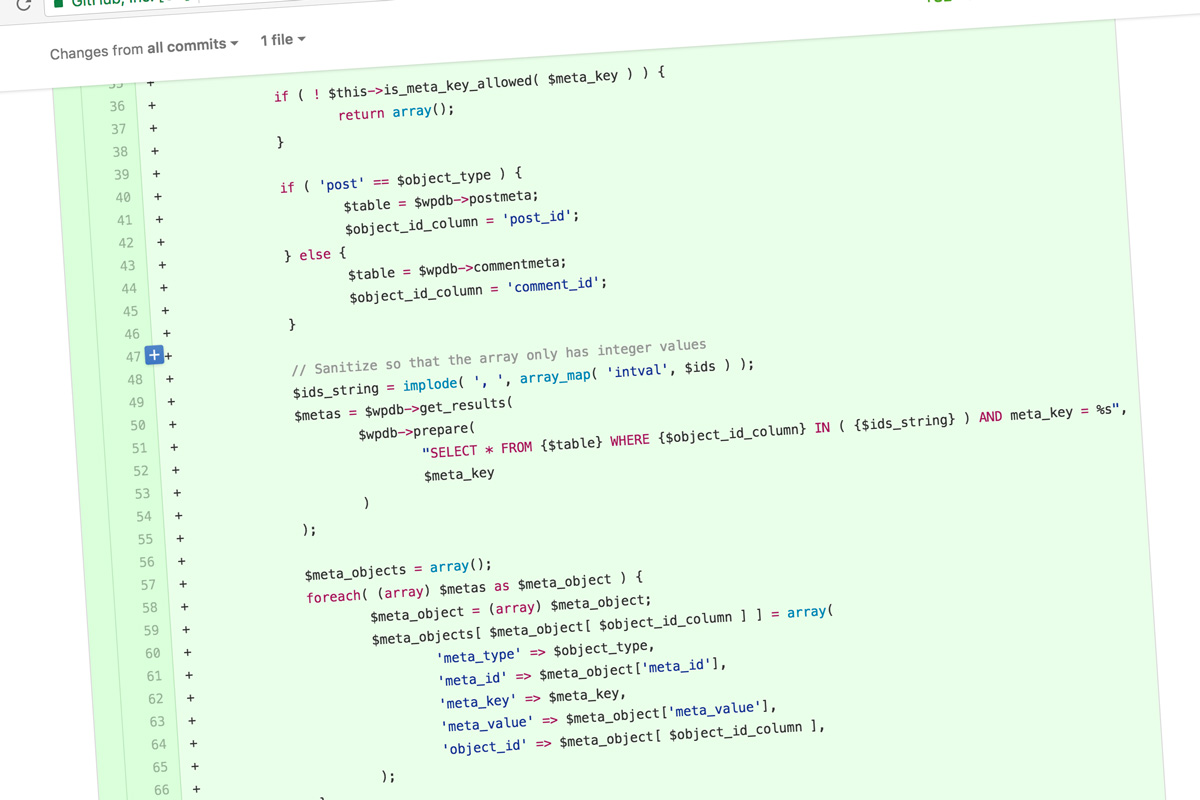The image size is (1200, 800).
Task: Select line number 52 in the diff
Action: point(141,471)
